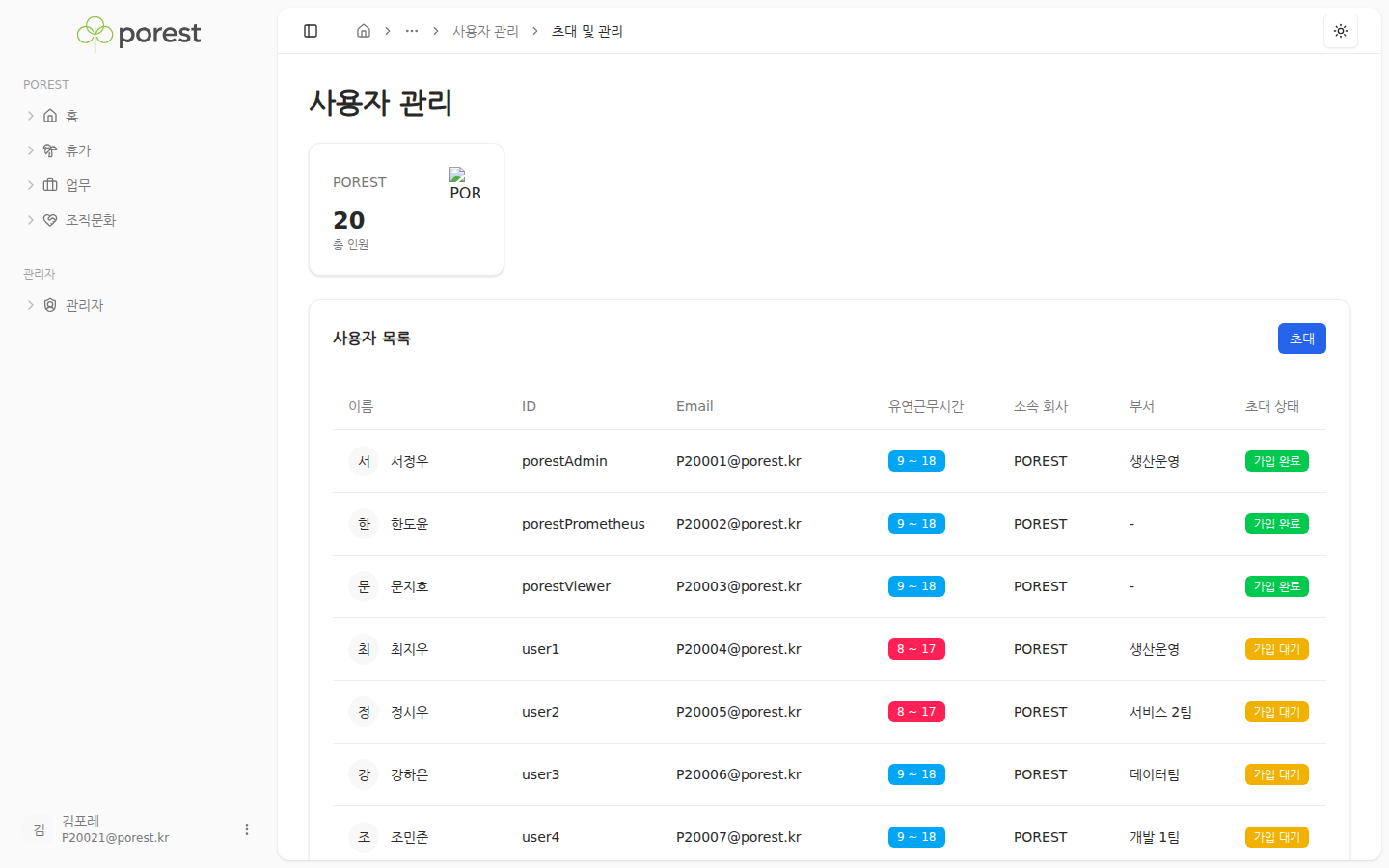Expand the 휴가 sidebar chevron

click(31, 150)
